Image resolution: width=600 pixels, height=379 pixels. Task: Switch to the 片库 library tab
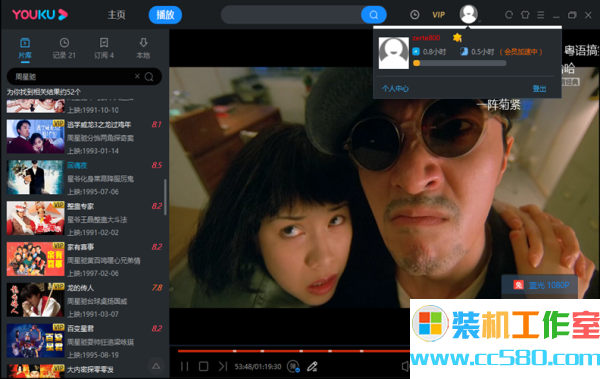point(25,48)
